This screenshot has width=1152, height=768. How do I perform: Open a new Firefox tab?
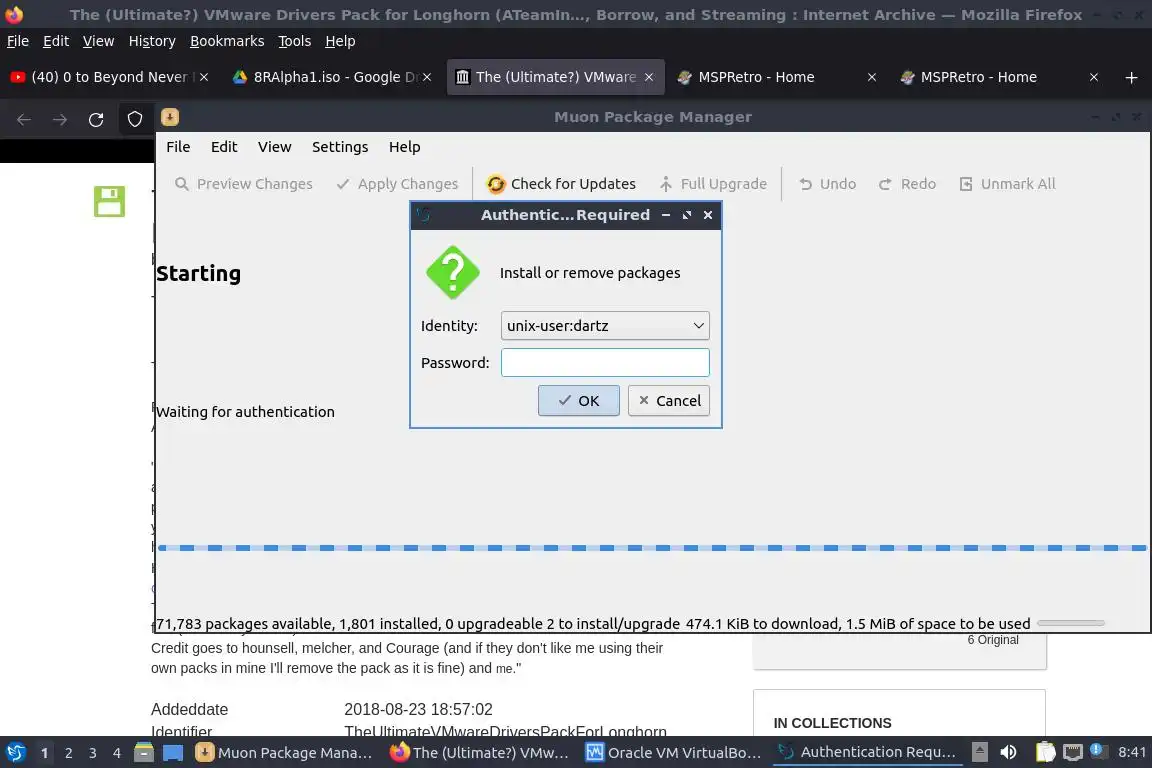(1131, 77)
